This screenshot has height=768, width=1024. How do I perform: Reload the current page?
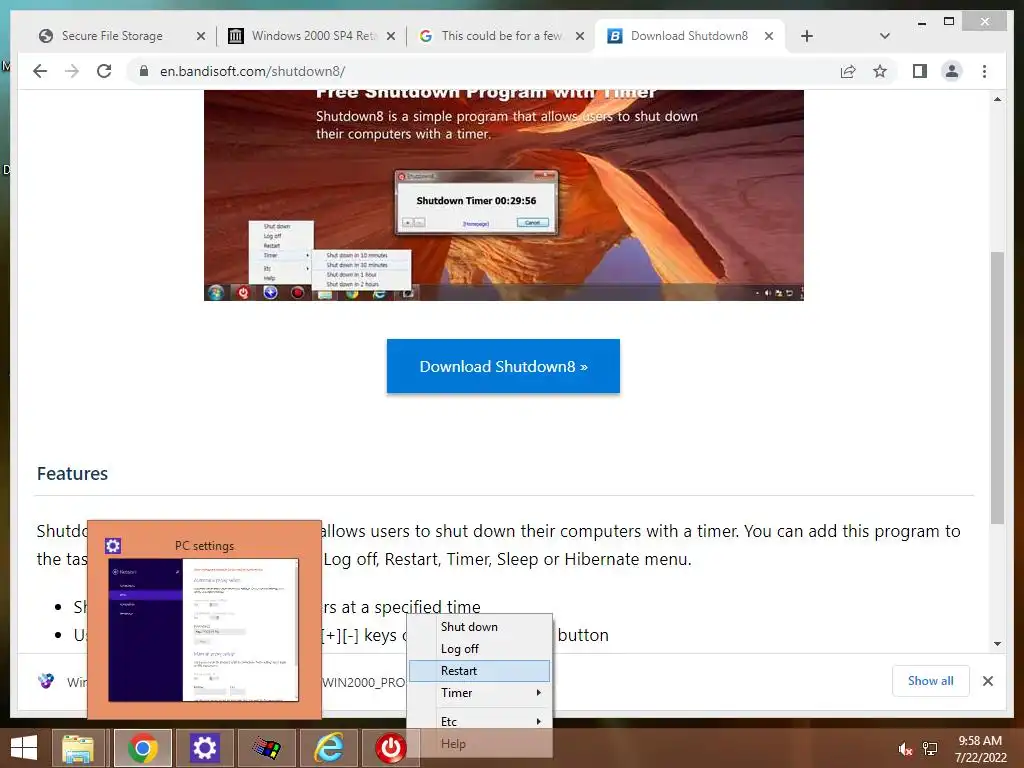coord(104,71)
